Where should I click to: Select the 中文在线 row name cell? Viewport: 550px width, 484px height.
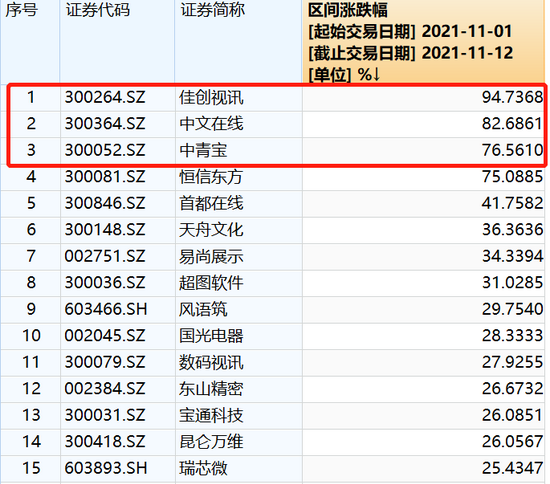(211, 124)
